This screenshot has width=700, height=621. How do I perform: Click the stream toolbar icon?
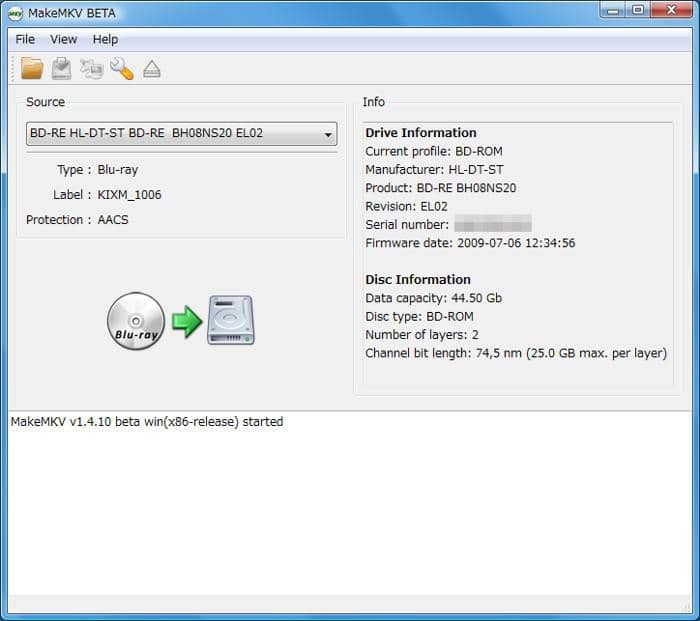(92, 69)
